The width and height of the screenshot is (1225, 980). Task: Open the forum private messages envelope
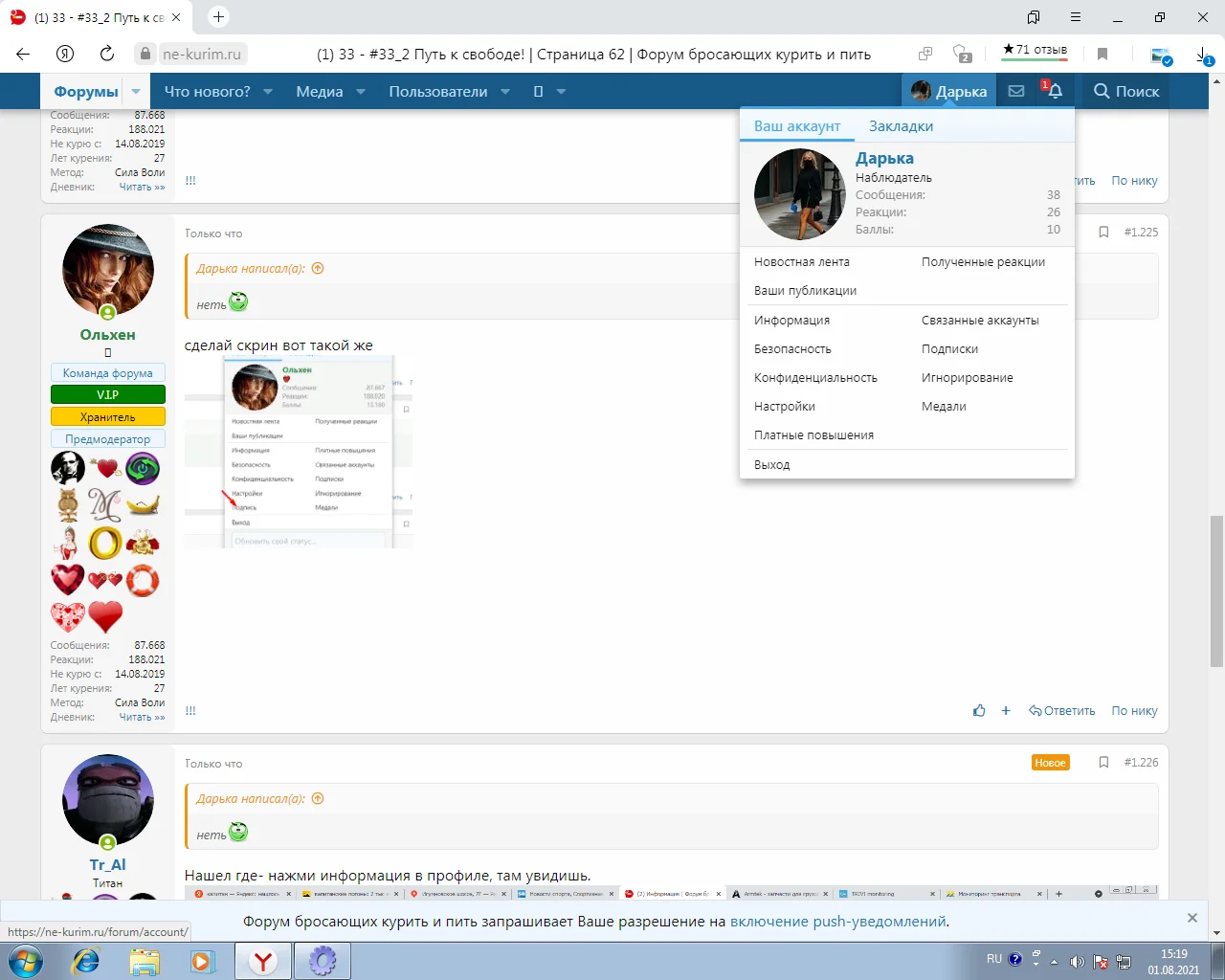(1016, 91)
